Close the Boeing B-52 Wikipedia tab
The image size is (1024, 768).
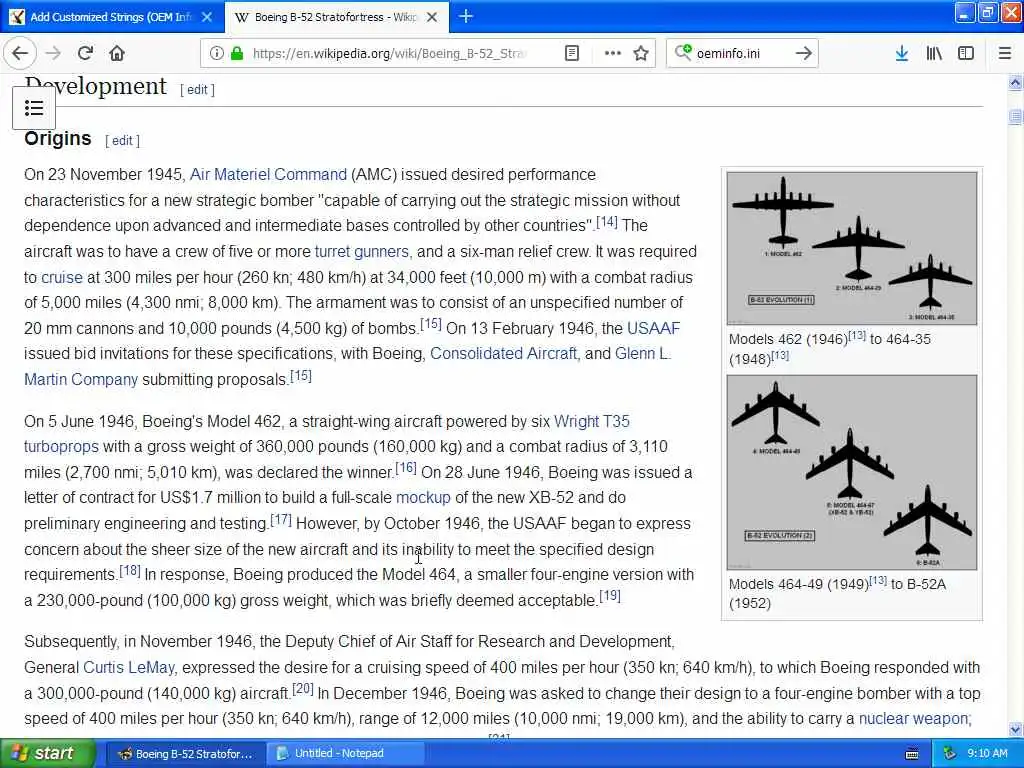[x=432, y=17]
